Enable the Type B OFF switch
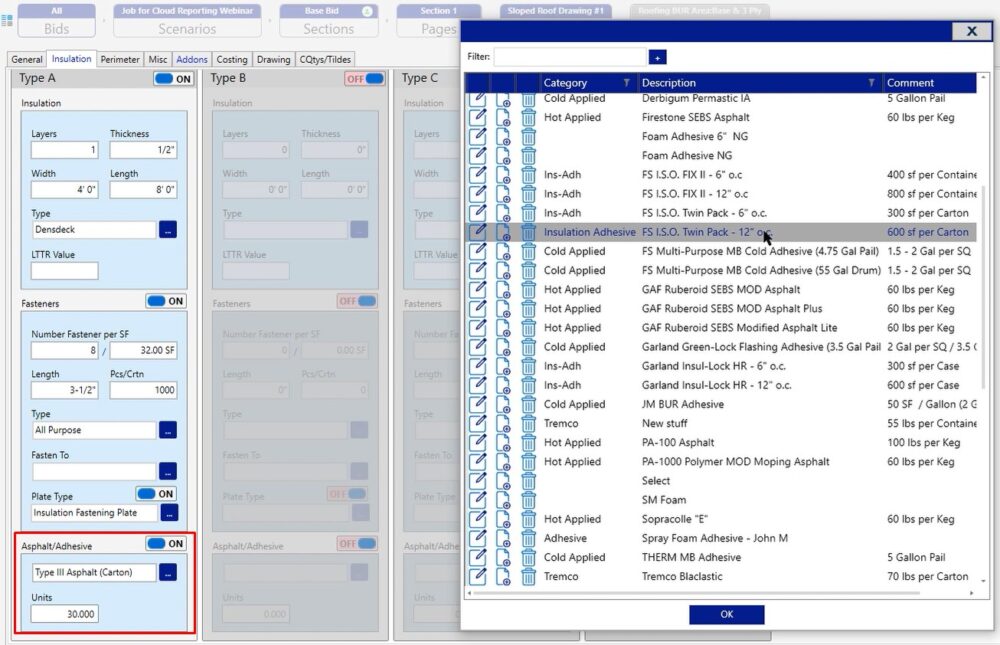 coord(365,79)
